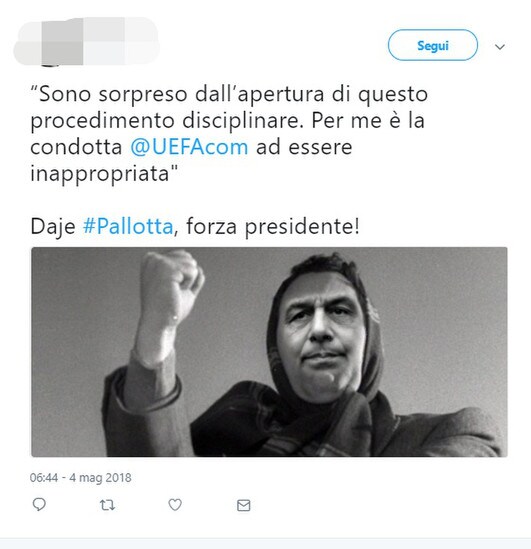
Task: Follow the account with the Segui button
Action: click(x=433, y=45)
